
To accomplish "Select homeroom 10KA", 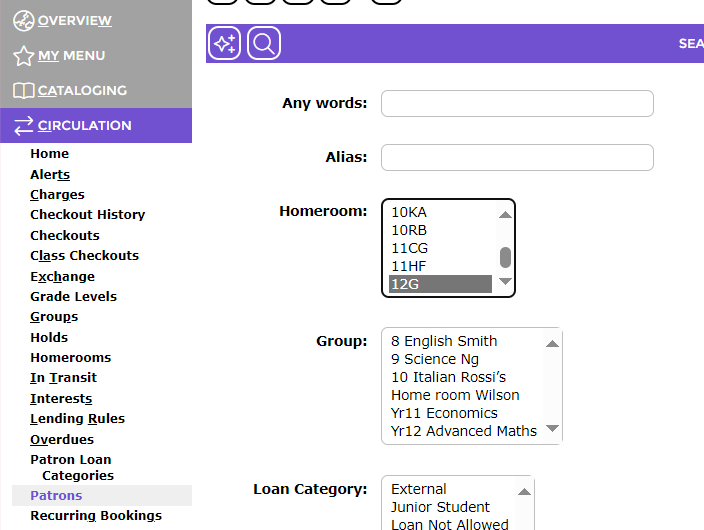I will tap(440, 212).
